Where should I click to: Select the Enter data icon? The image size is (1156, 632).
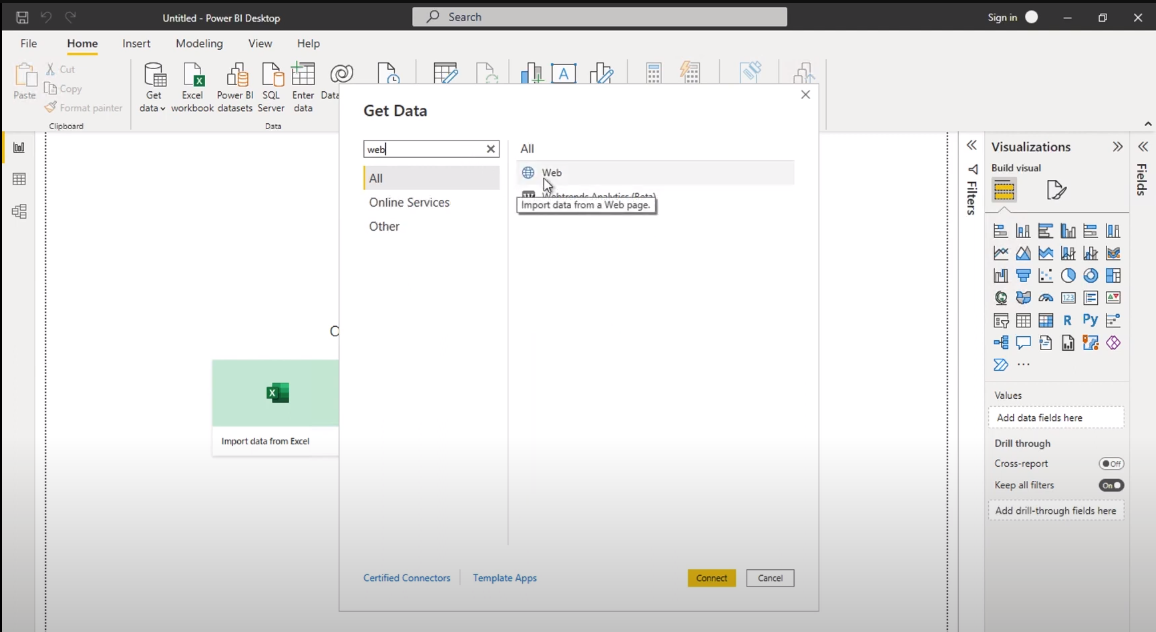tap(303, 88)
